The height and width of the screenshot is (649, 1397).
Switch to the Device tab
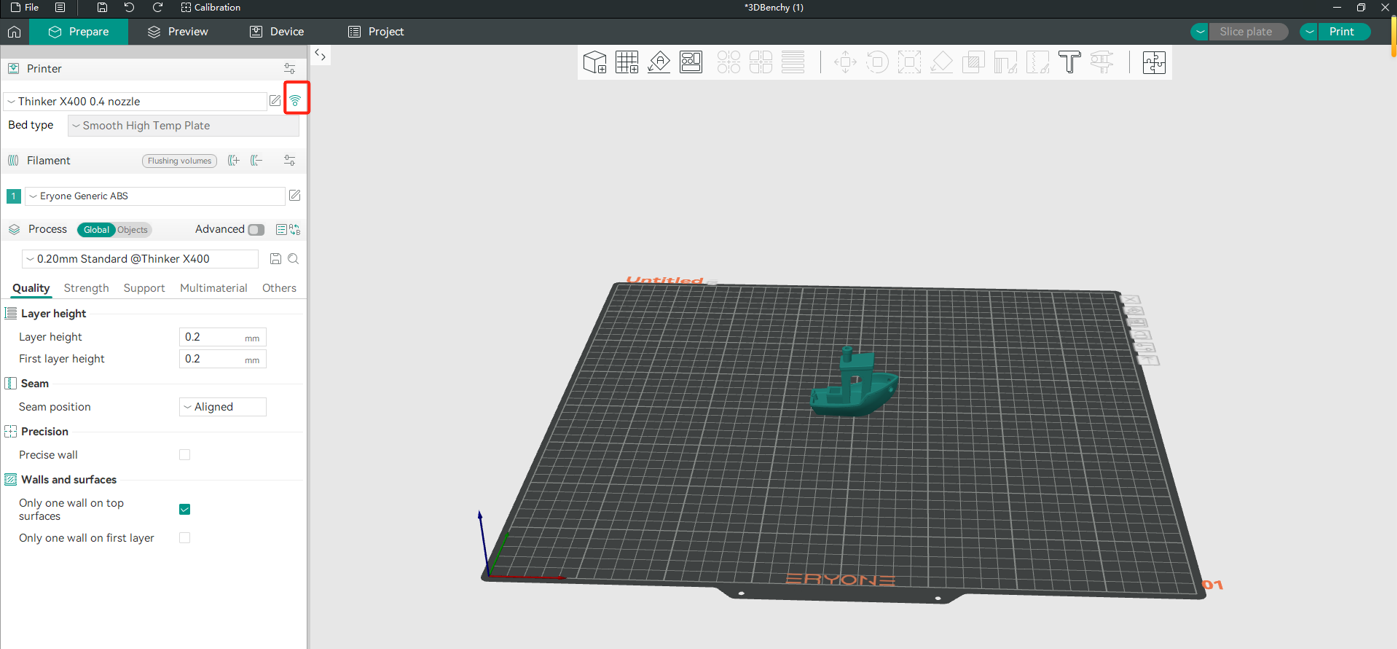[276, 32]
